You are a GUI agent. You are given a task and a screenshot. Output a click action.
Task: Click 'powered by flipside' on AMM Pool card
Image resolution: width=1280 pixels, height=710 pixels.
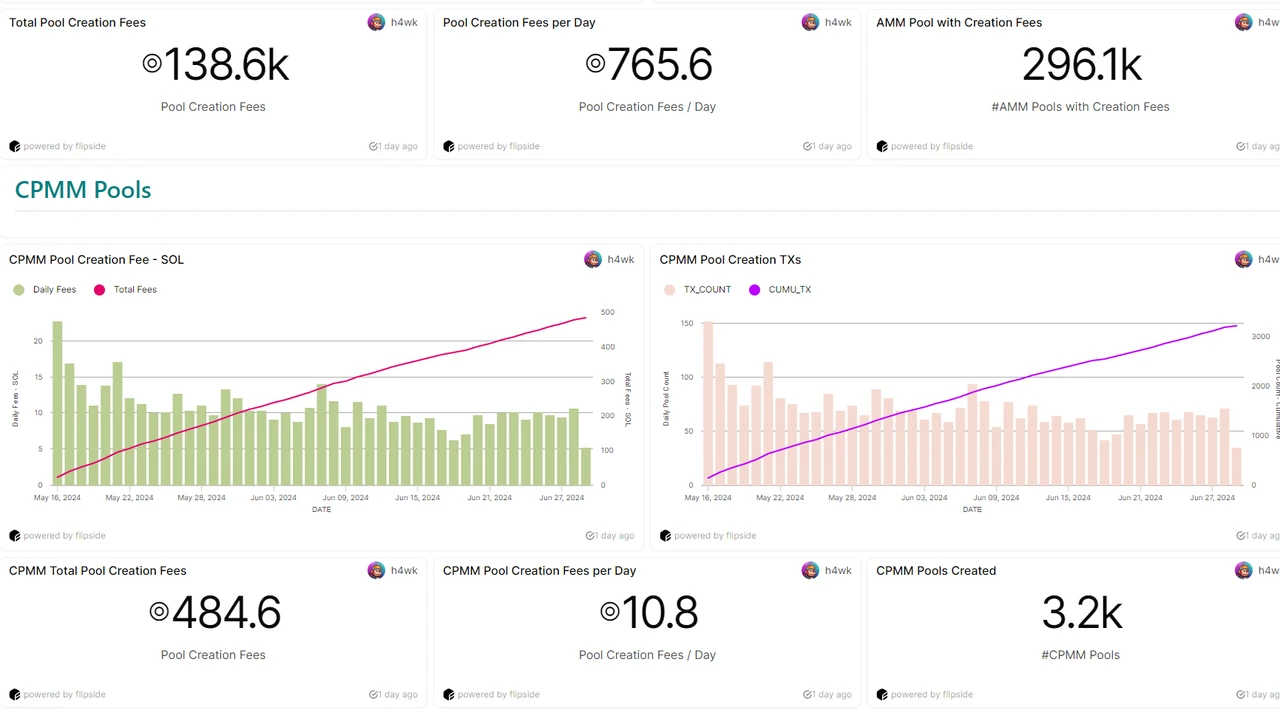point(931,146)
